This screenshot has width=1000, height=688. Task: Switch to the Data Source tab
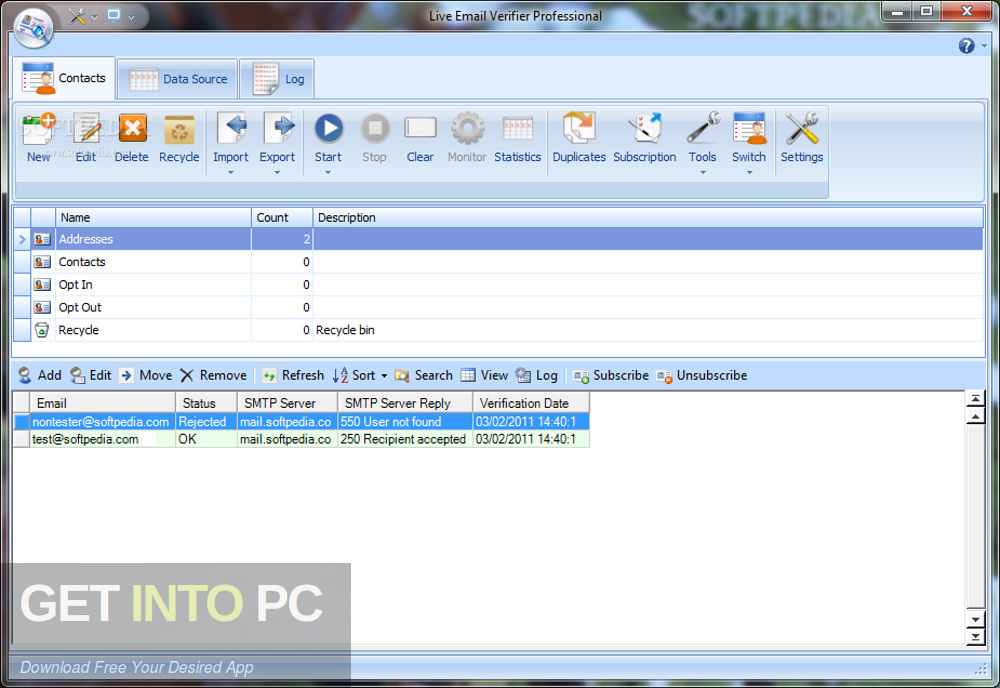pyautogui.click(x=177, y=78)
